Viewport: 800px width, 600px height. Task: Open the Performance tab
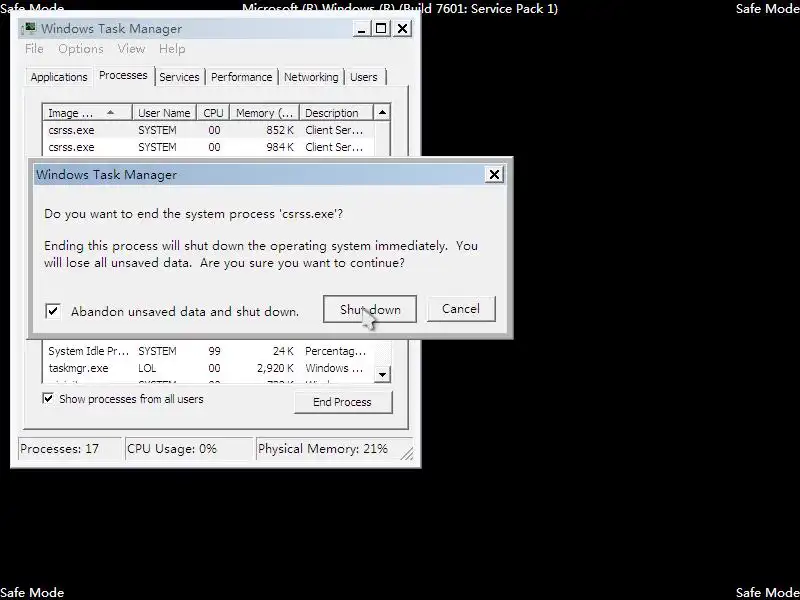point(241,77)
